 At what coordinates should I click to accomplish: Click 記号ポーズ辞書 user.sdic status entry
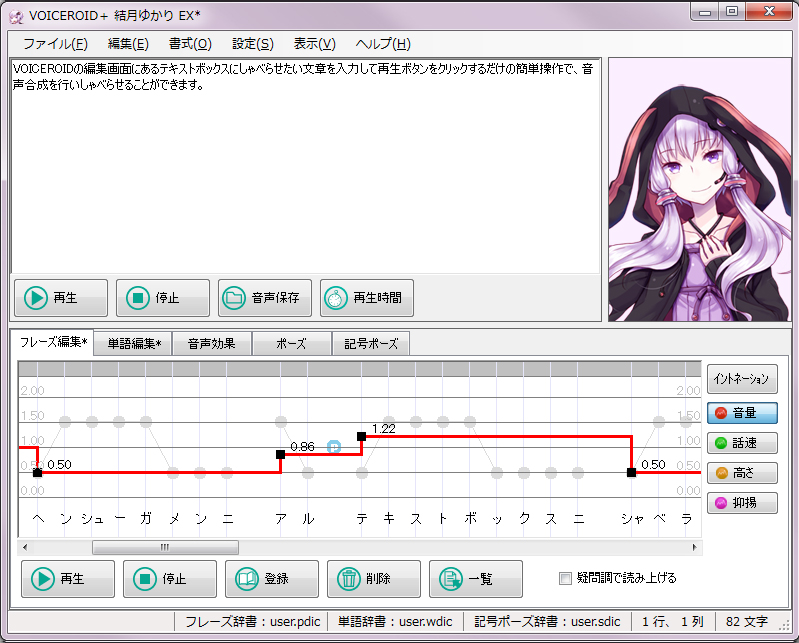coord(547,622)
